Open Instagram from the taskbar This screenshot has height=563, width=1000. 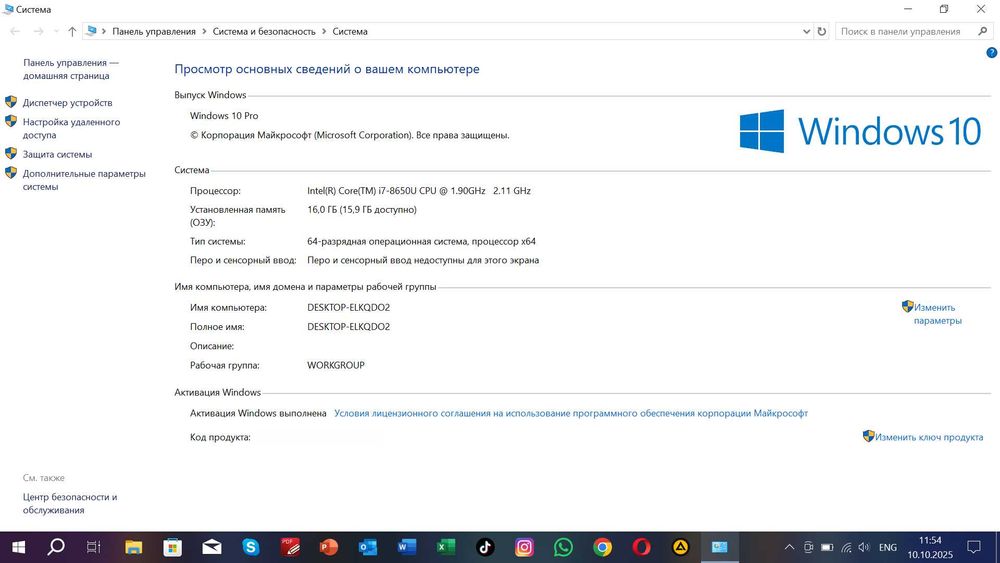click(524, 547)
